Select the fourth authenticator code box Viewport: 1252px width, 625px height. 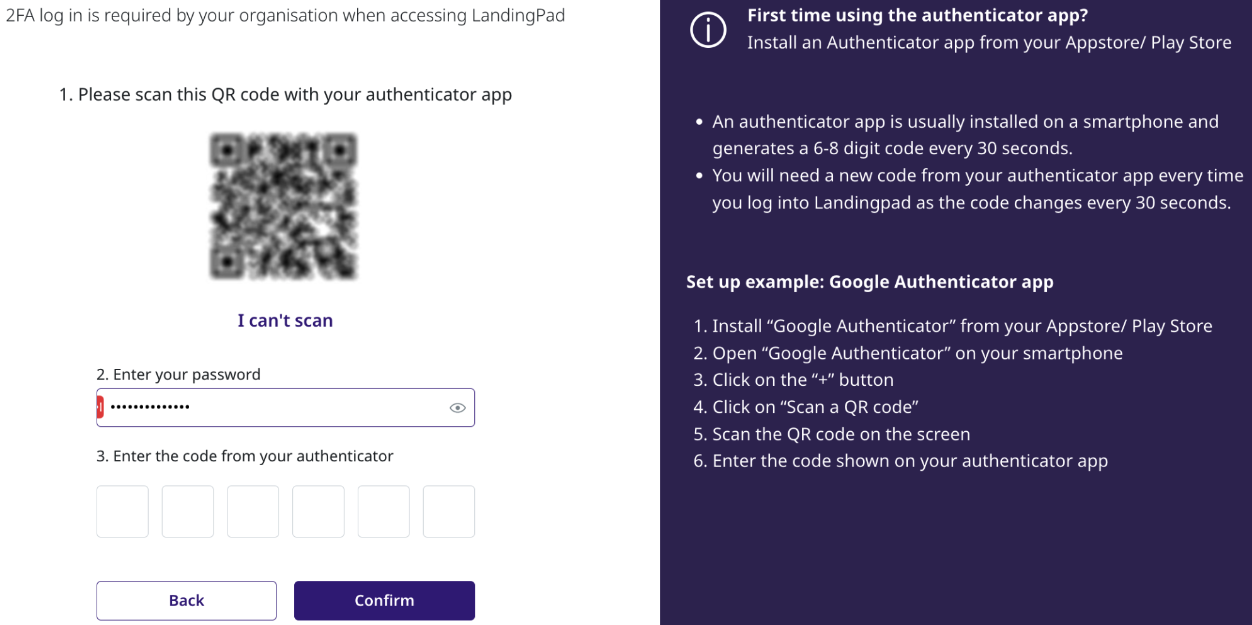[x=318, y=512]
